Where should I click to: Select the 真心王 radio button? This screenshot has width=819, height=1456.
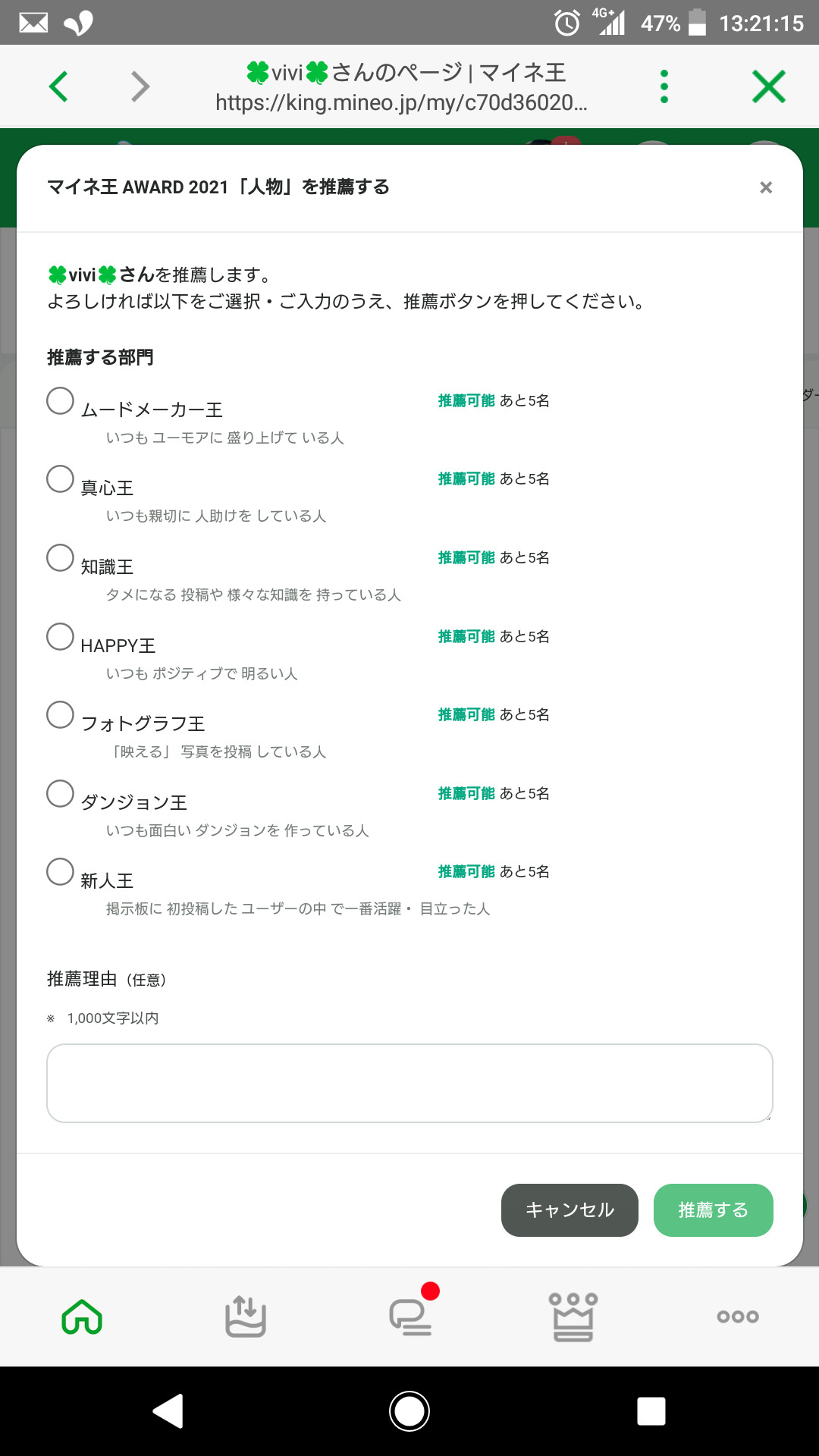[x=61, y=479]
